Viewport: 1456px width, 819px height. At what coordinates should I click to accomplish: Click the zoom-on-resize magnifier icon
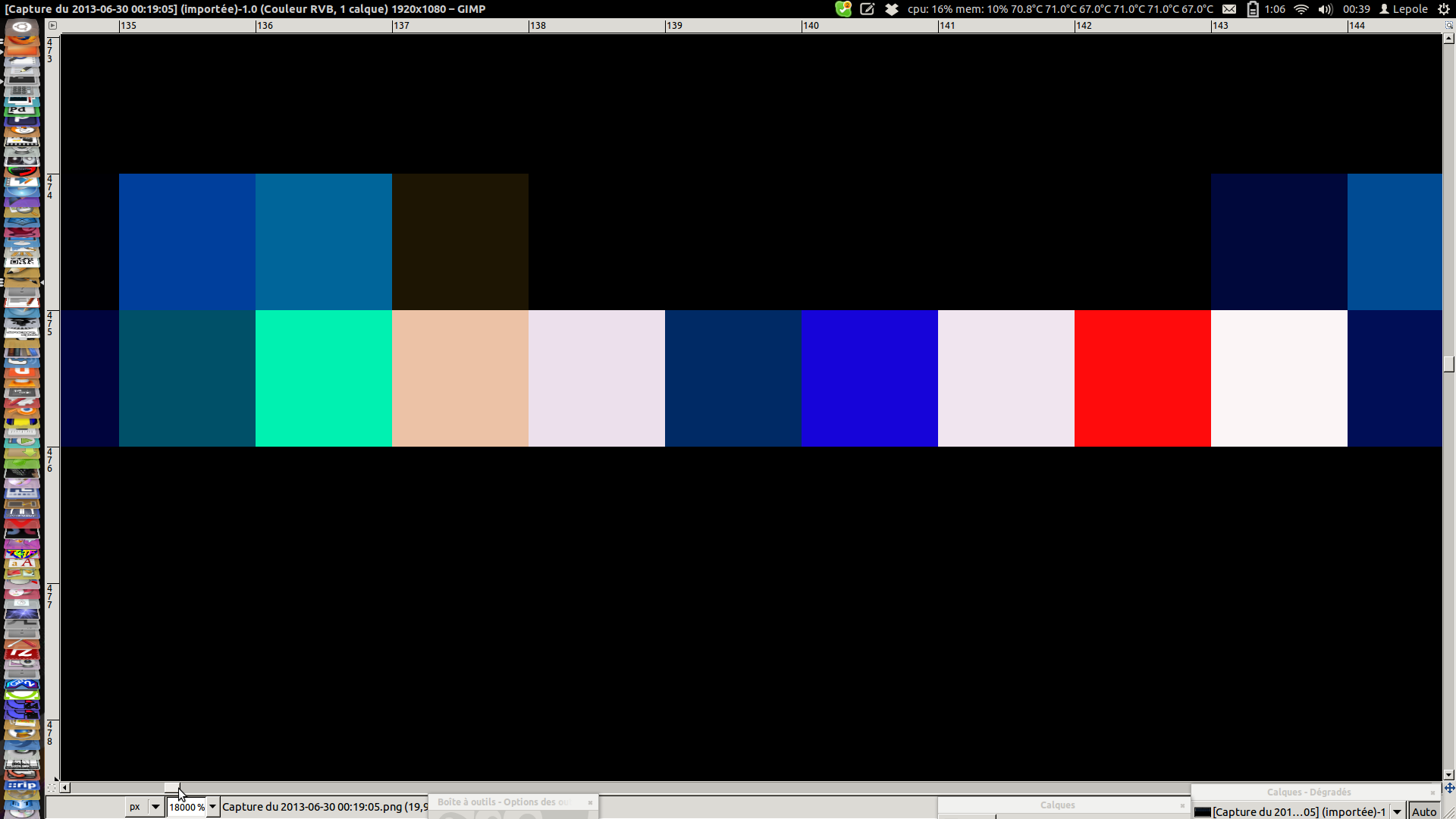point(1448,25)
